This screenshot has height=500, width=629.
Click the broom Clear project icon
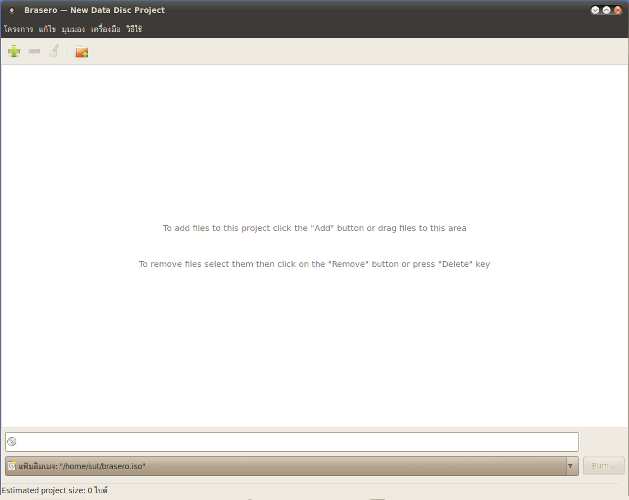tap(54, 51)
